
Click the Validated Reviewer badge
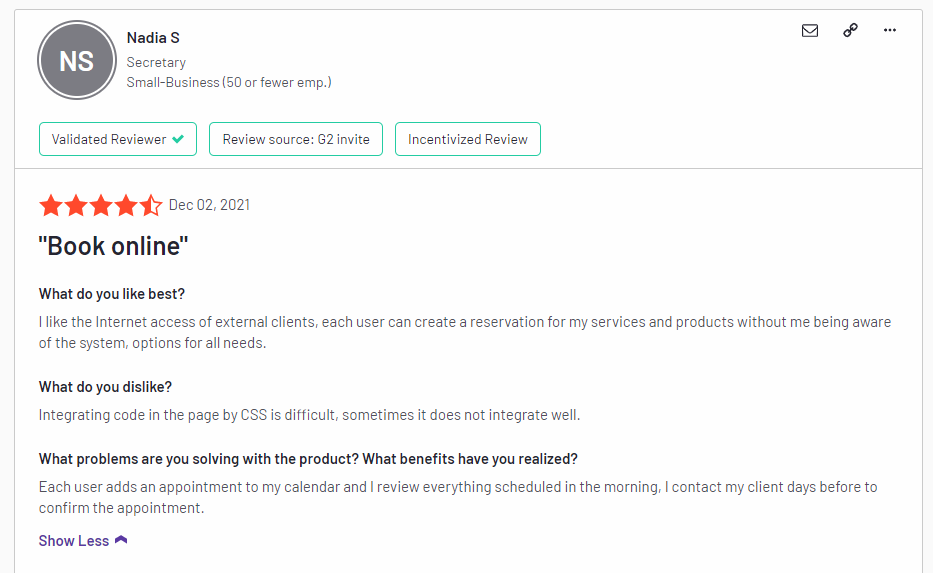pos(118,139)
